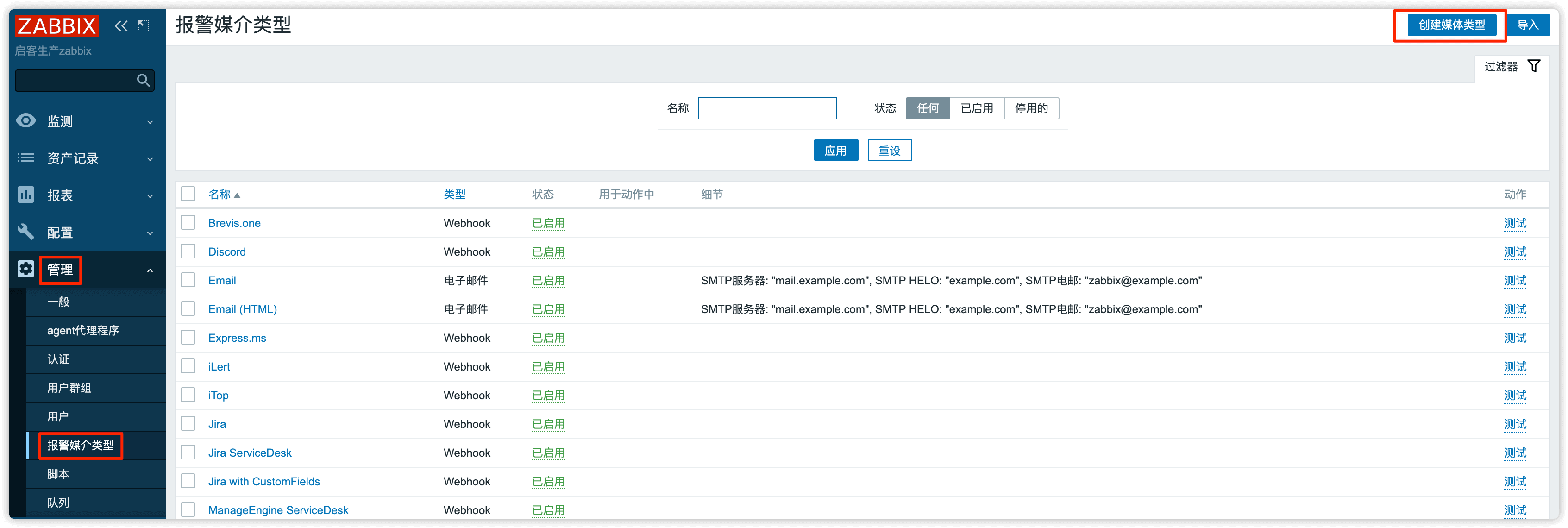The image size is (1568, 528).
Task: Open the Discord media type
Action: point(226,251)
